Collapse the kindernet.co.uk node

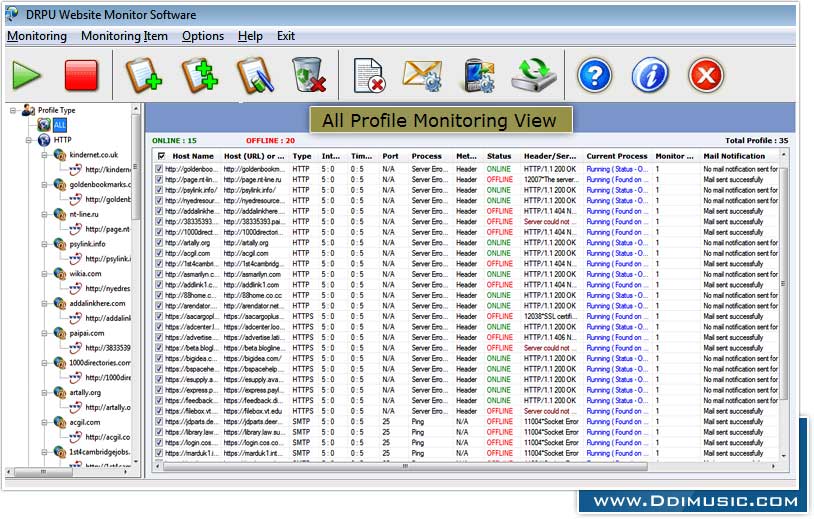click(45, 155)
